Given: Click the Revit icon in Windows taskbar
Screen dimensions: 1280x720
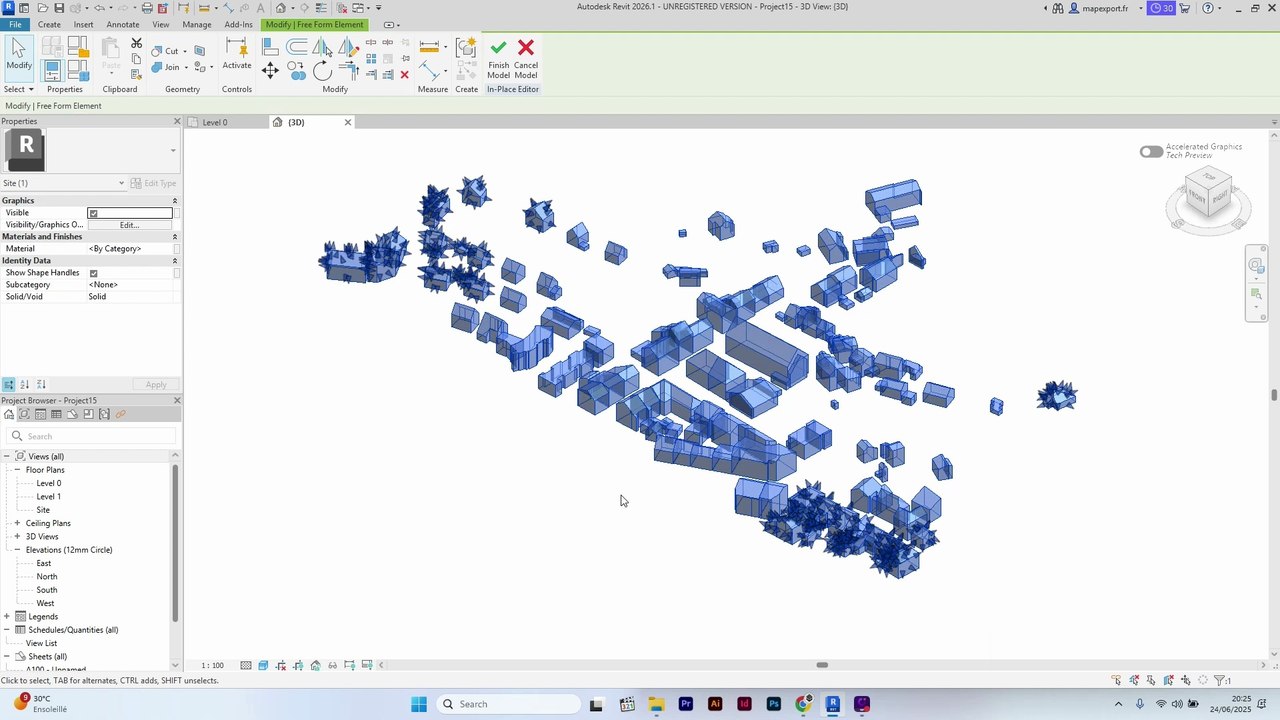Looking at the screenshot, I should pyautogui.click(x=833, y=704).
